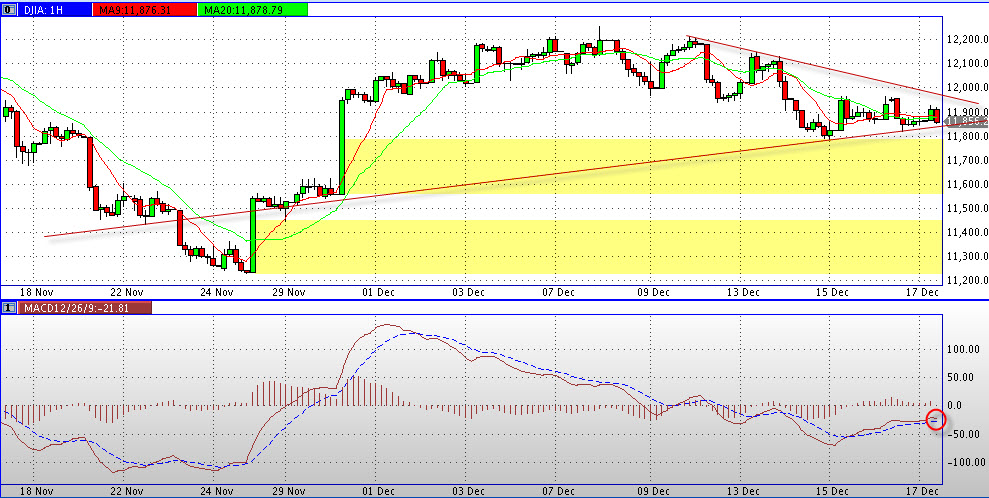Click 22 Nov on the price chart date axis

pos(125,292)
